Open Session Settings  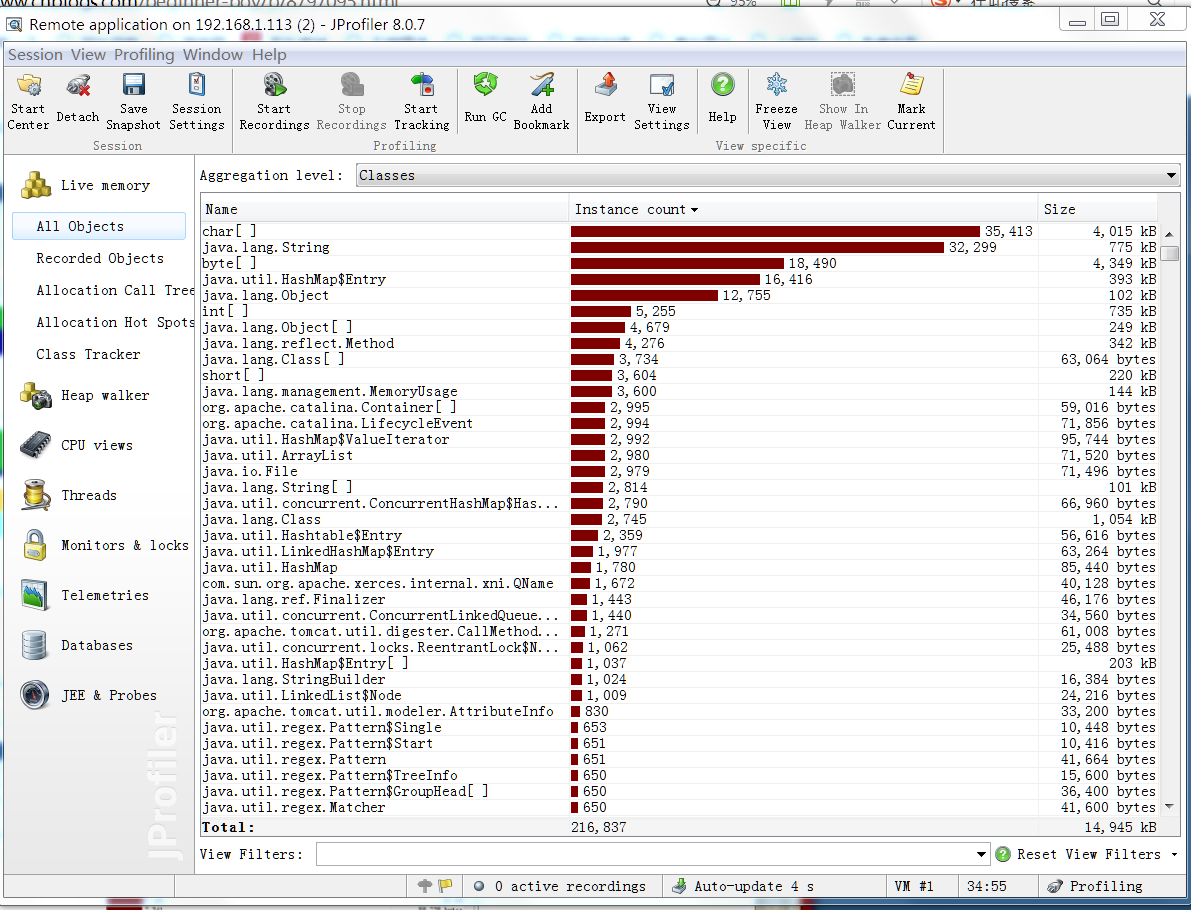[x=197, y=100]
